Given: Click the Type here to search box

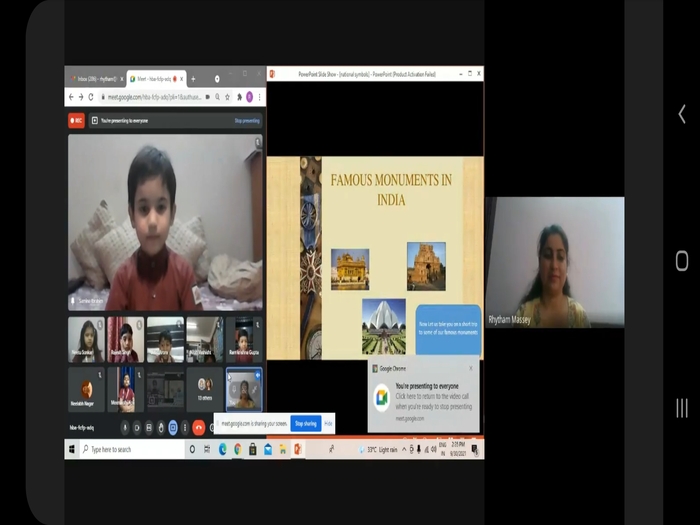Looking at the screenshot, I should pos(132,450).
